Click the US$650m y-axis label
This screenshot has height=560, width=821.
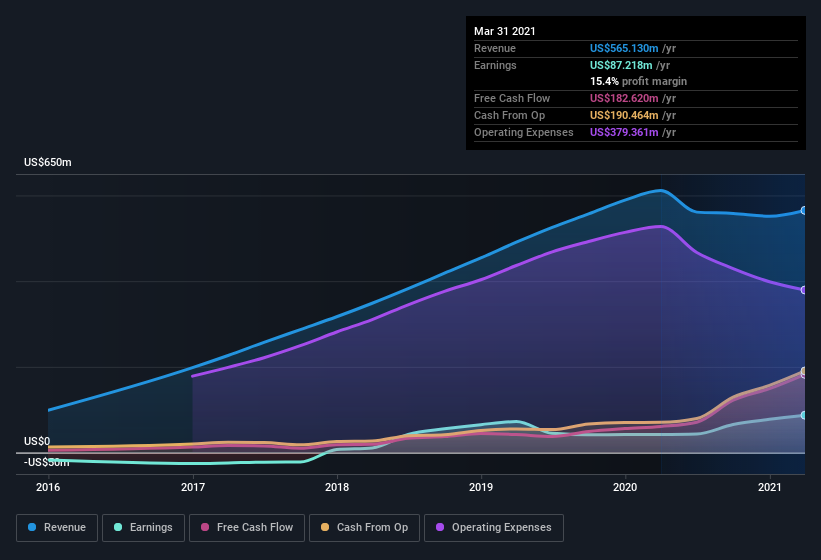[48, 162]
